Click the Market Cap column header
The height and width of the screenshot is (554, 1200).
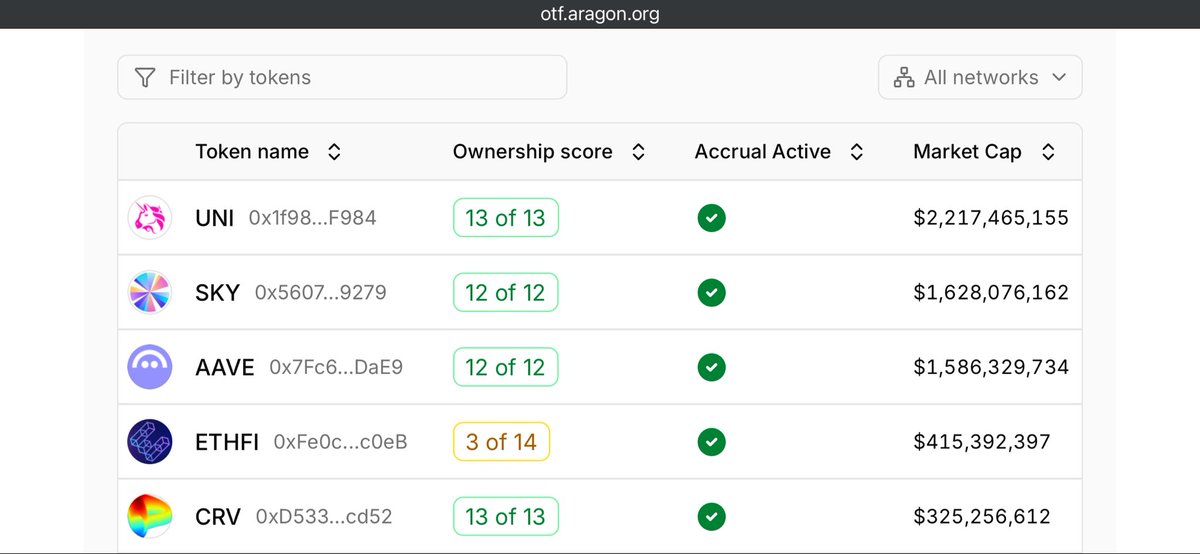click(x=967, y=152)
